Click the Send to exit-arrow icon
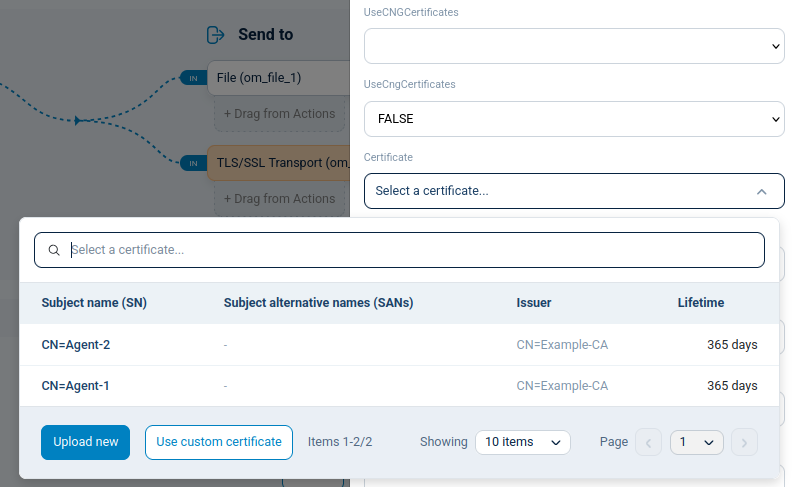792x487 pixels. pyautogui.click(x=216, y=35)
